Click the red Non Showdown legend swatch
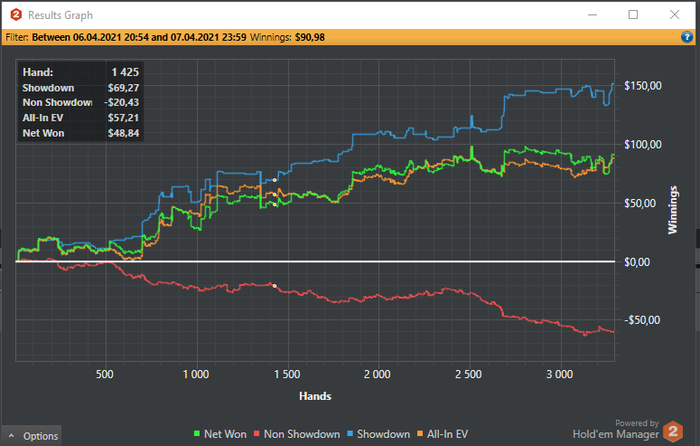The image size is (700, 446). (257, 433)
